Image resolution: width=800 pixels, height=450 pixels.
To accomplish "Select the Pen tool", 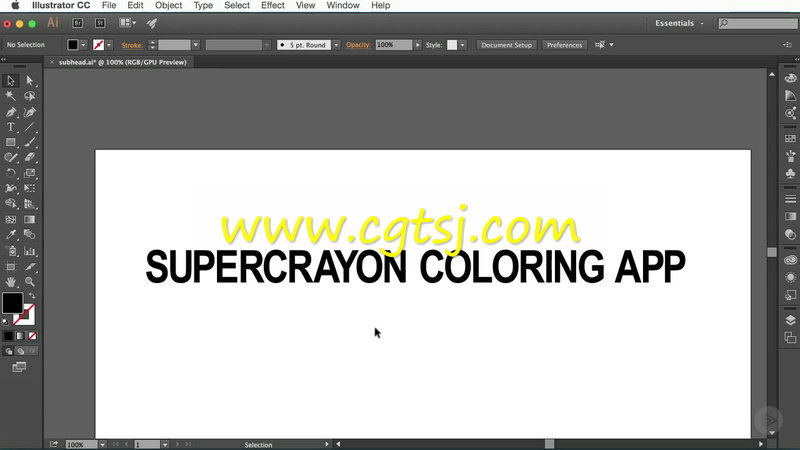I will coord(11,112).
